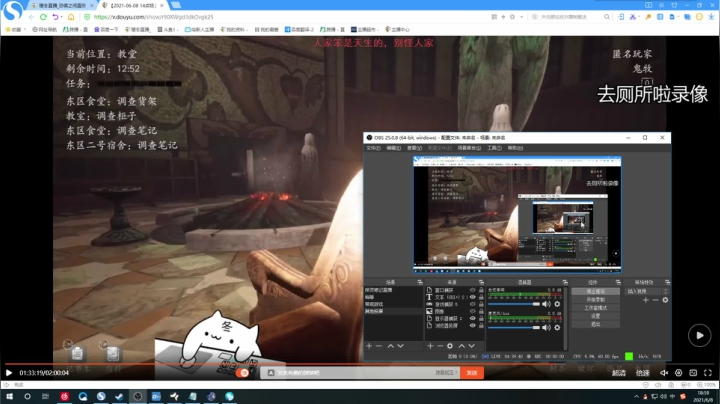This screenshot has width=720, height=404.
Task: Open the 收藏 bookmarks star
Action: (13, 29)
